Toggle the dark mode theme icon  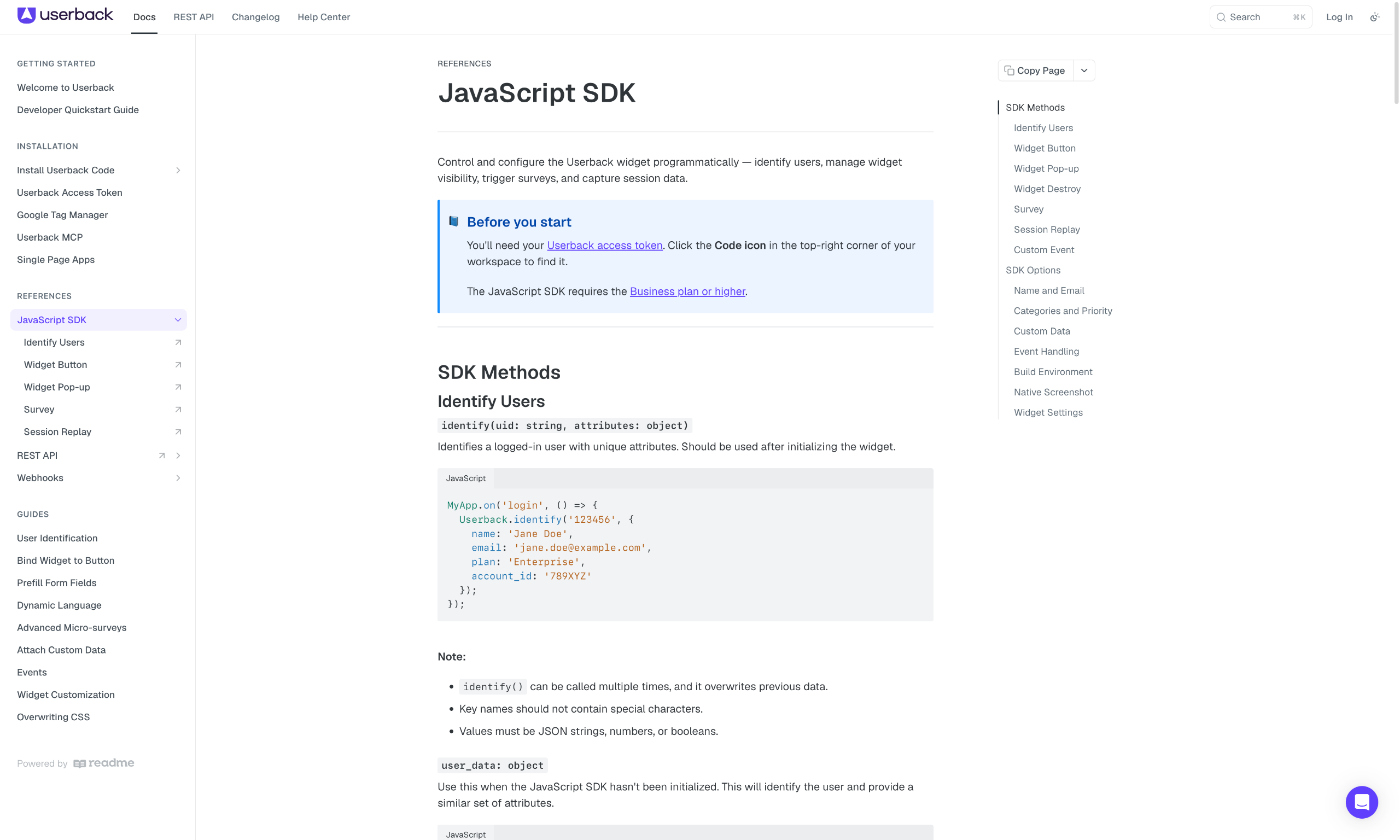[x=1374, y=17]
